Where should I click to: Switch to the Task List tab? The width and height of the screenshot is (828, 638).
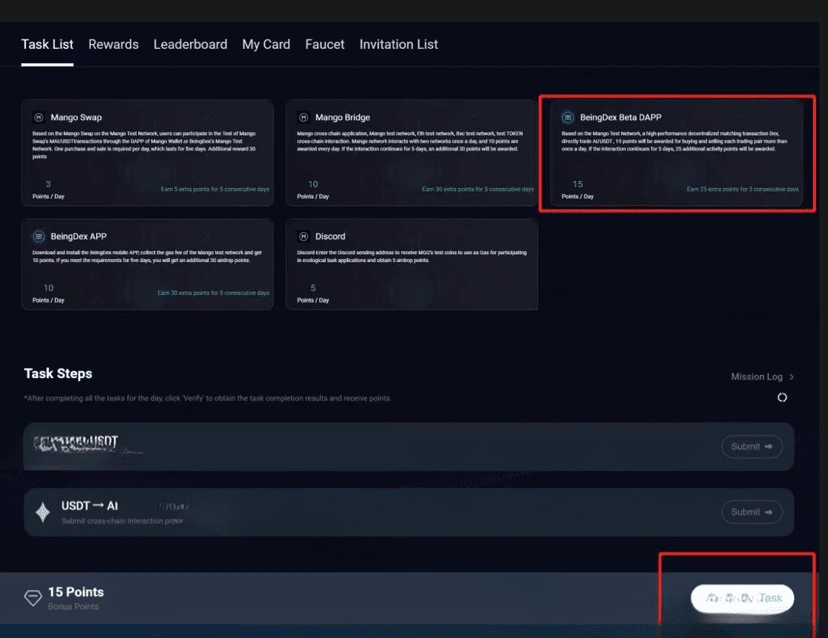point(47,44)
